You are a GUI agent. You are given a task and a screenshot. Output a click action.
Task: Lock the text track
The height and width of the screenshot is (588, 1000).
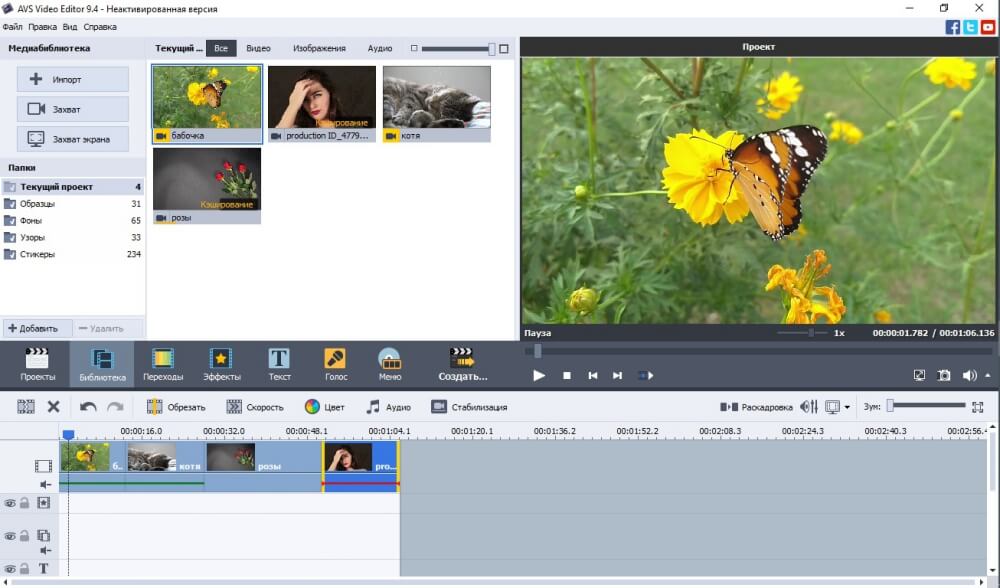click(24, 569)
